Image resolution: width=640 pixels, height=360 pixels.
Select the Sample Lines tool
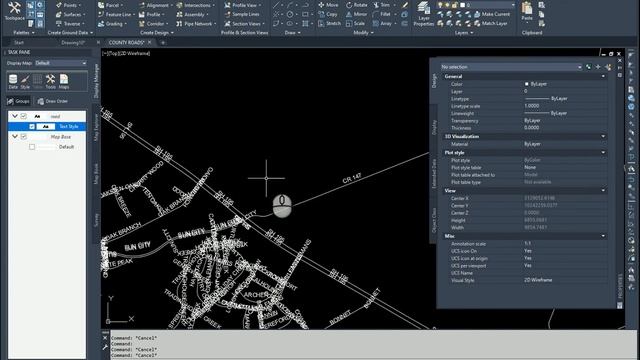click(x=242, y=14)
